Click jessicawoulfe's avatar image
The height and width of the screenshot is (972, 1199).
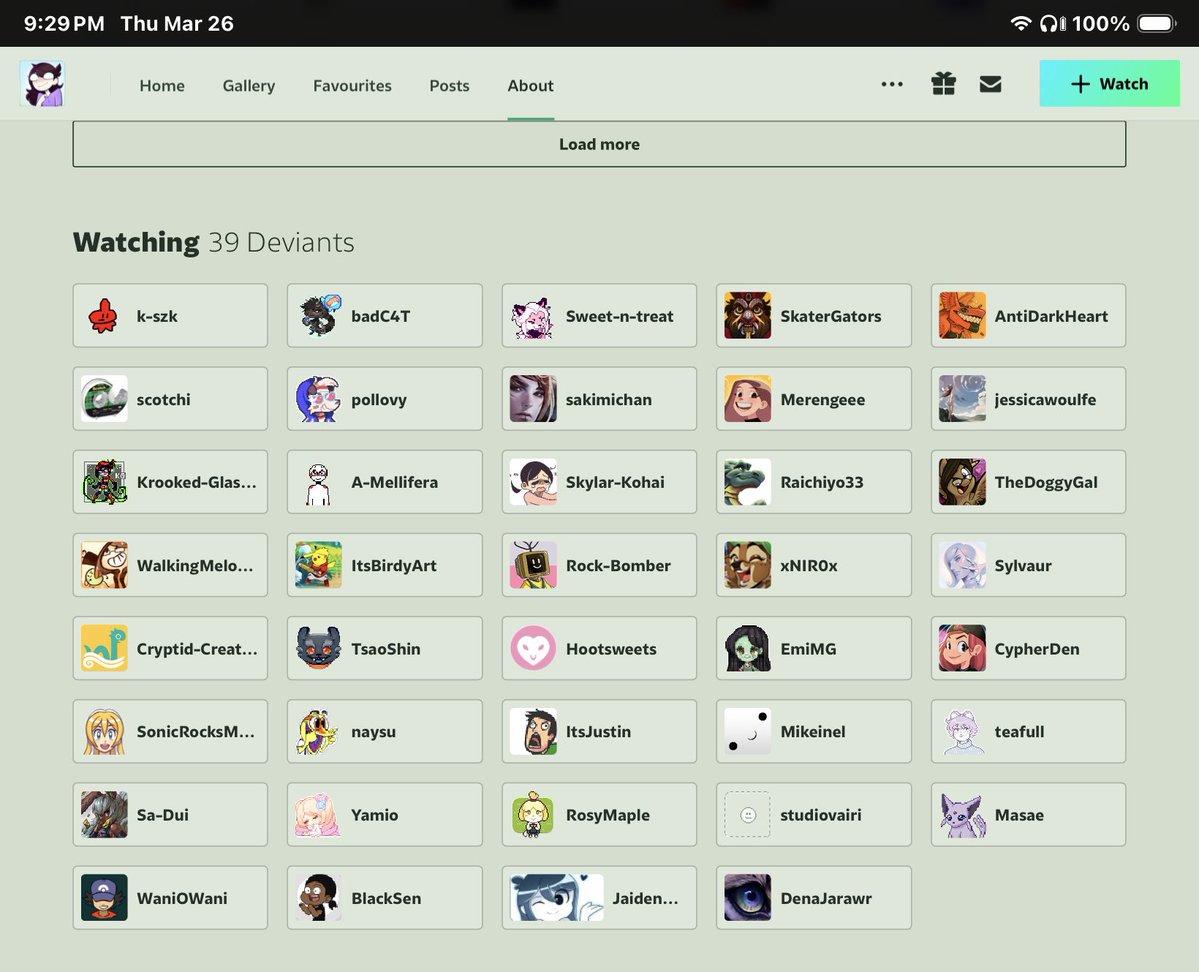click(x=962, y=399)
